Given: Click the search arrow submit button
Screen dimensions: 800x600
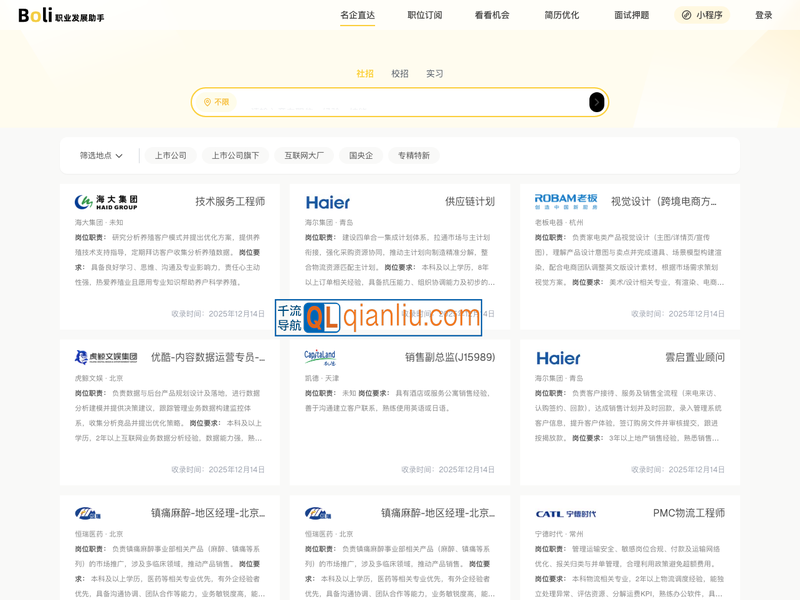Looking at the screenshot, I should coord(596,102).
